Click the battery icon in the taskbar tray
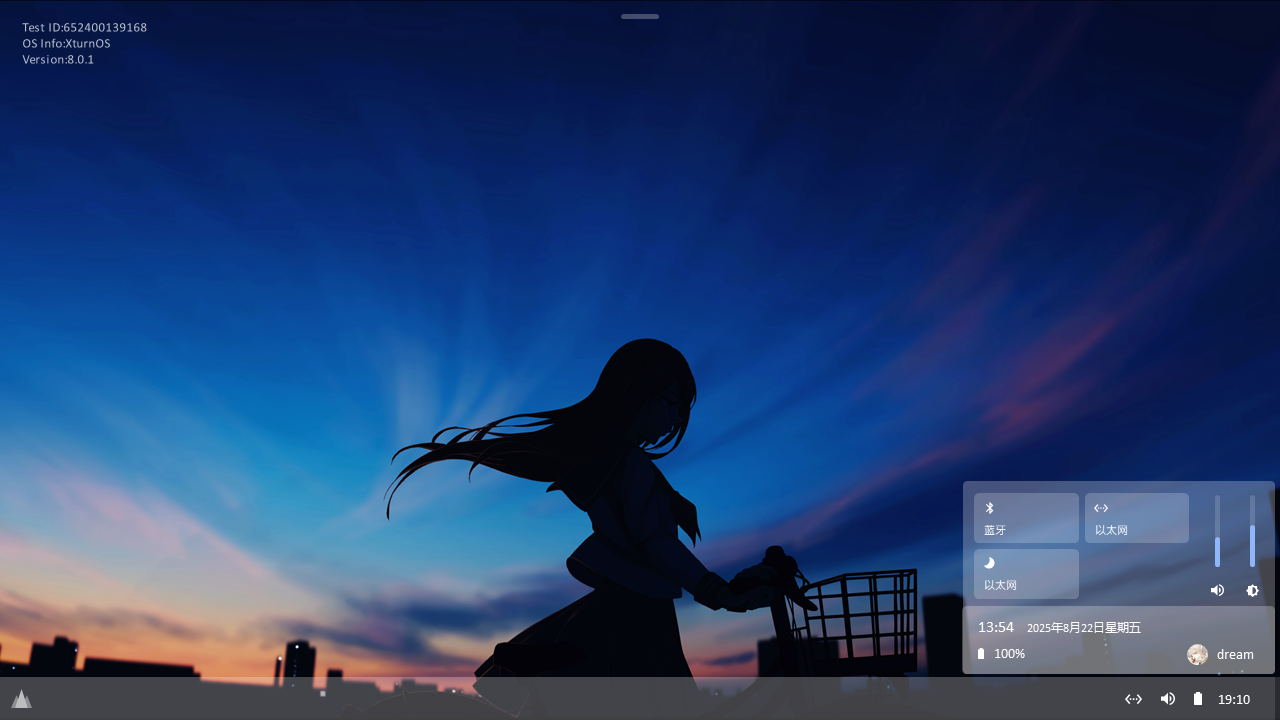The width and height of the screenshot is (1280, 720). click(1198, 699)
